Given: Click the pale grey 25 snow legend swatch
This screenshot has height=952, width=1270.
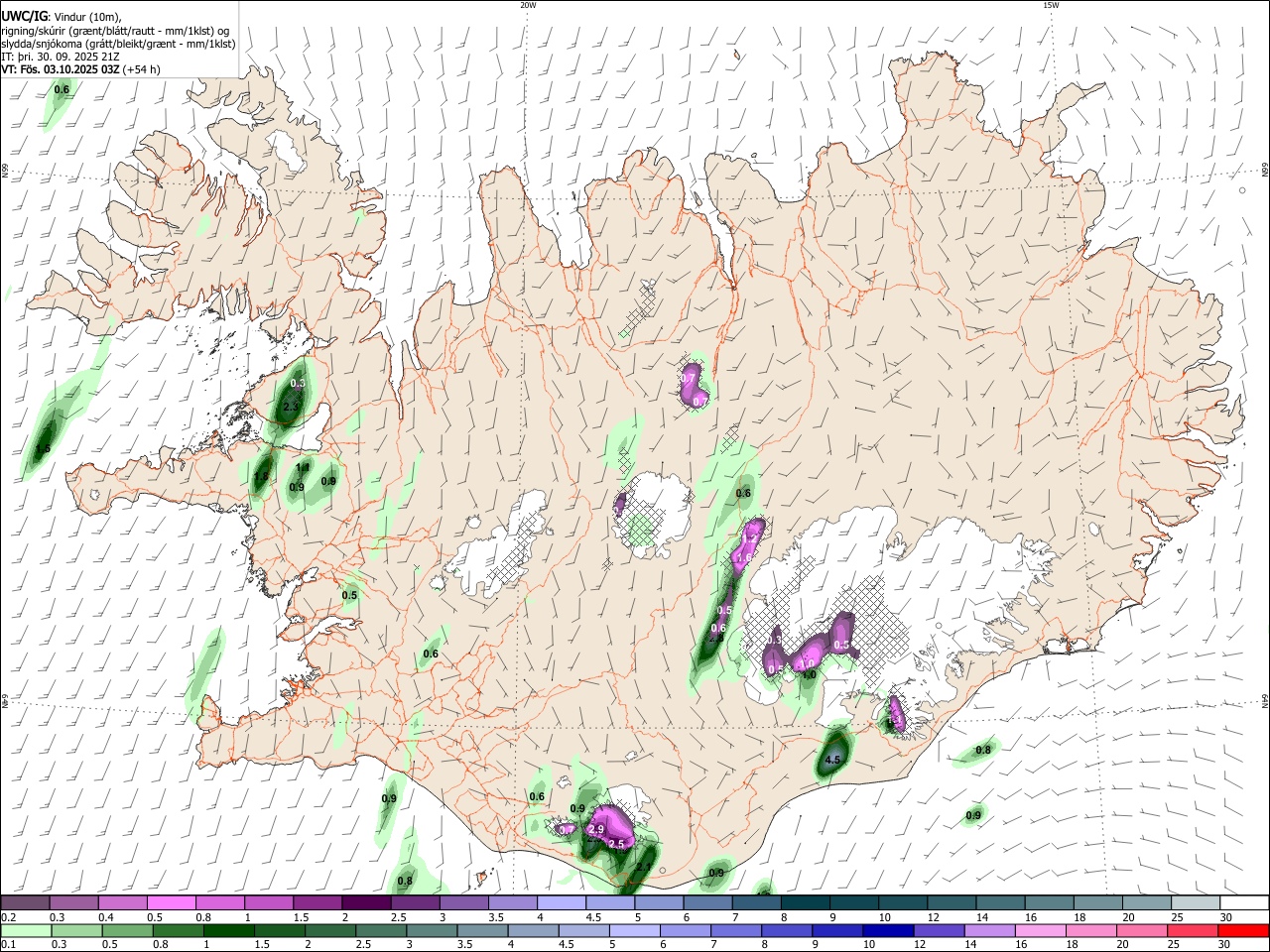Looking at the screenshot, I should [x=1195, y=903].
